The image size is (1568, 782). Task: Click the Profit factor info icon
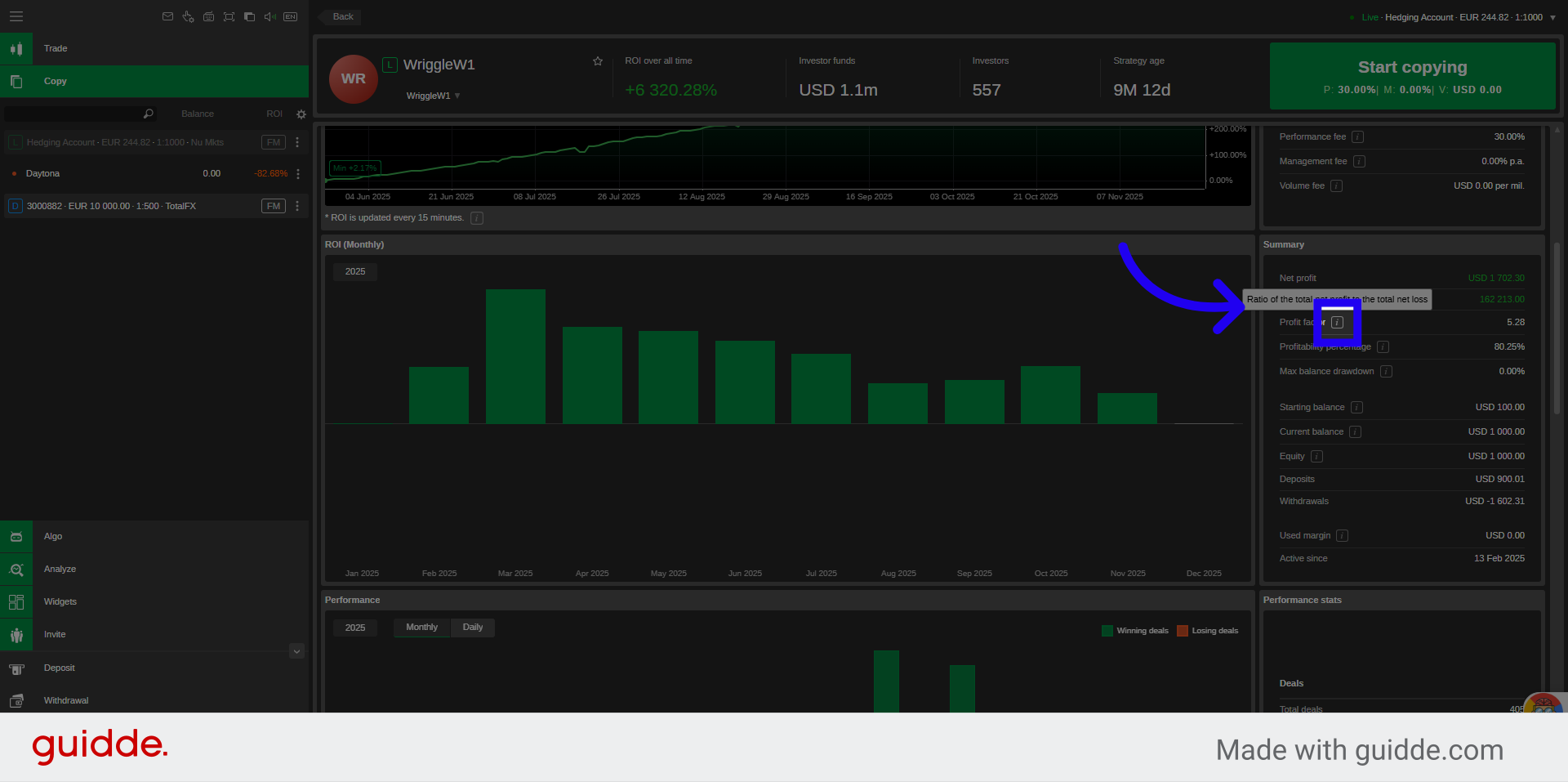pyautogui.click(x=1337, y=322)
